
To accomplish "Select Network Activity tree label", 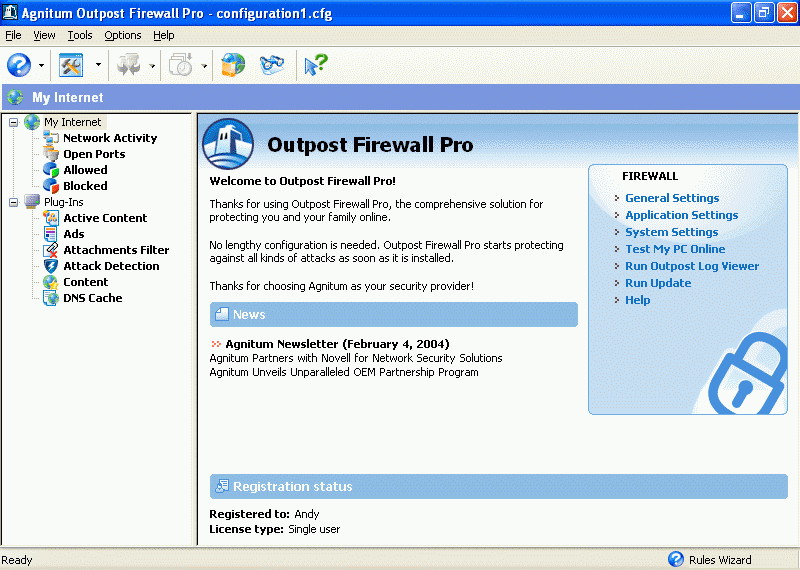I will [110, 138].
